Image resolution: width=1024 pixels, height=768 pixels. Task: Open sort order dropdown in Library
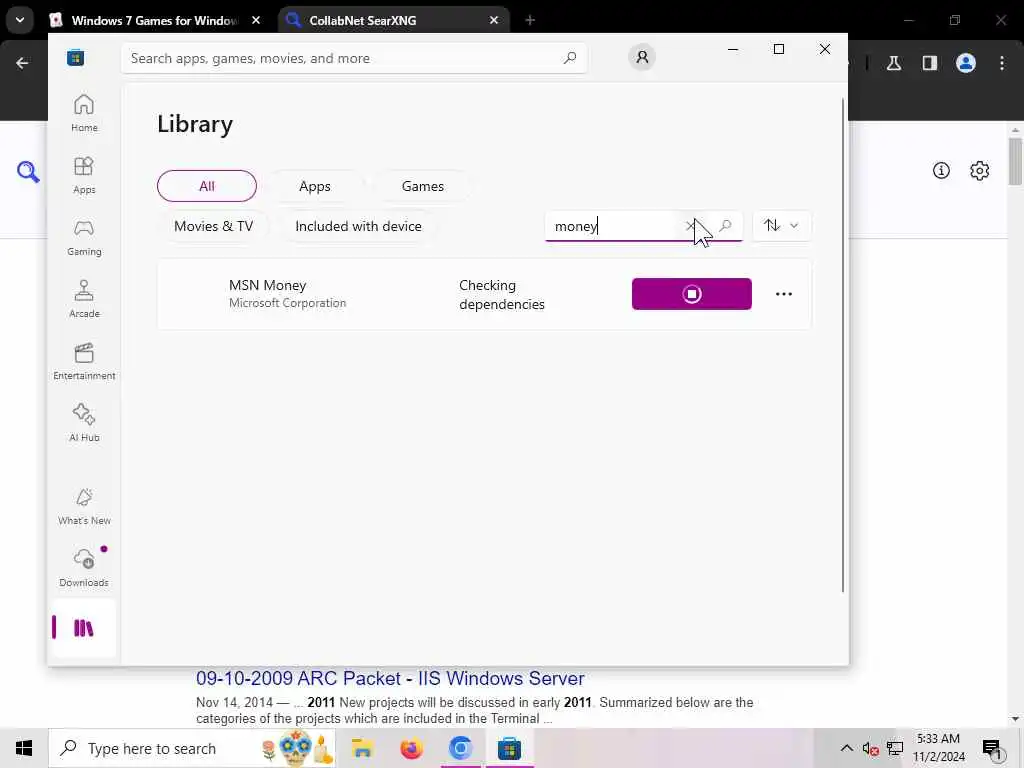pyautogui.click(x=782, y=226)
